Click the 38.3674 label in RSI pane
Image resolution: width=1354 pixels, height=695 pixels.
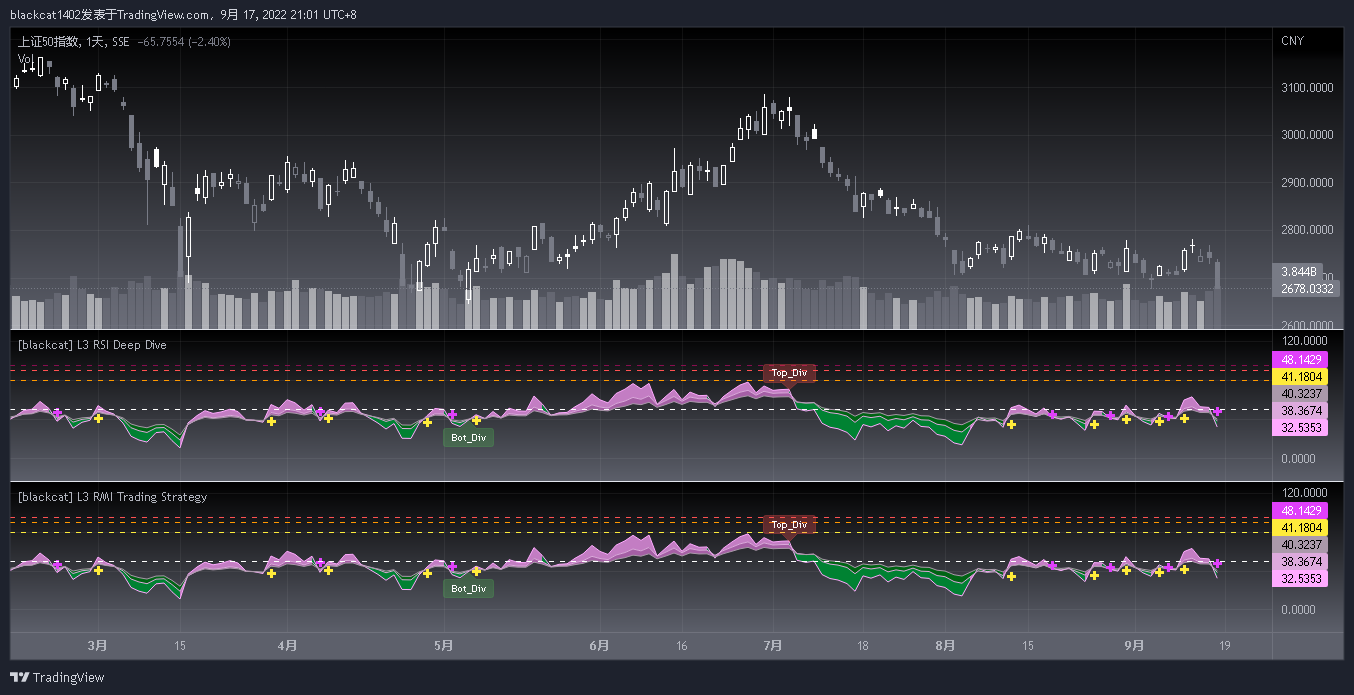(1300, 410)
